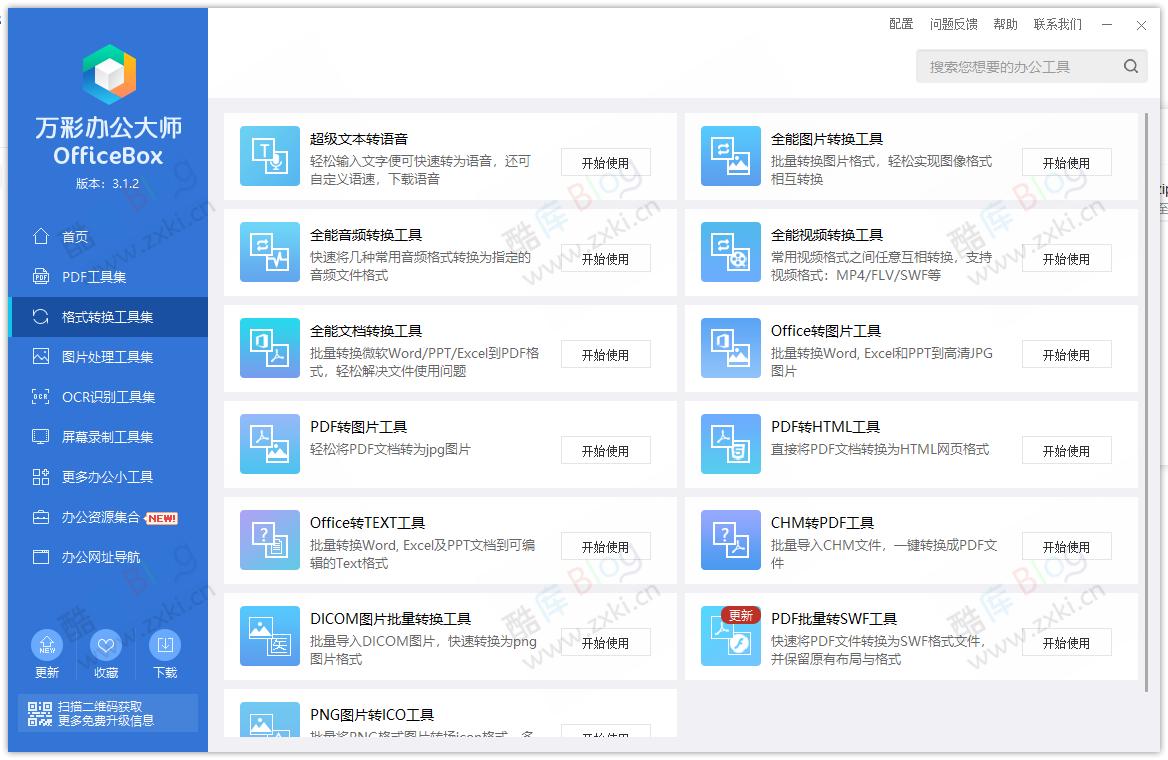Click 开始使用 for PDF批量转SWF工具
The width and height of the screenshot is (1168, 760).
click(x=1066, y=642)
